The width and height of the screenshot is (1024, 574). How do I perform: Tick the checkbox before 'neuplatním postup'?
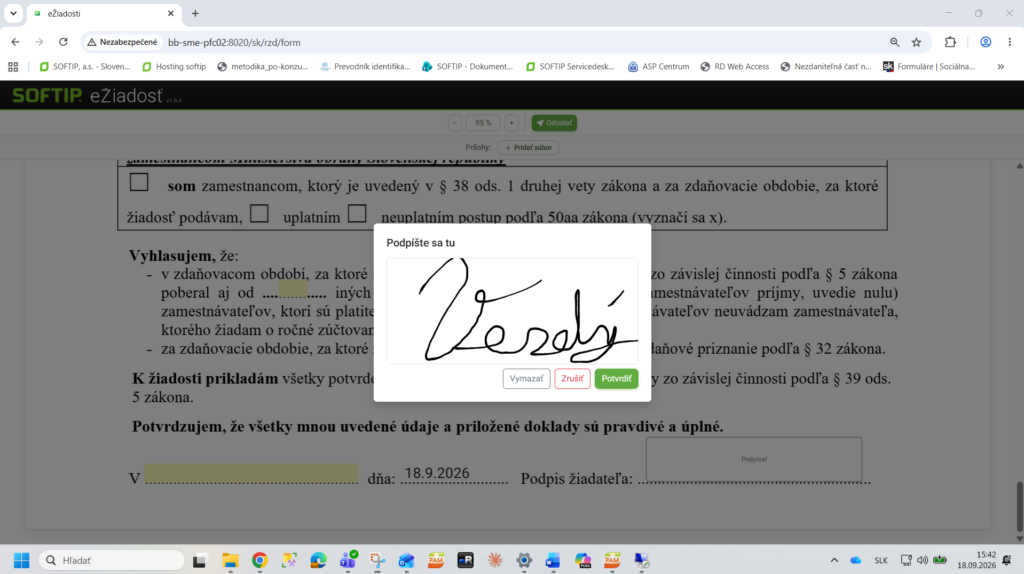(357, 214)
